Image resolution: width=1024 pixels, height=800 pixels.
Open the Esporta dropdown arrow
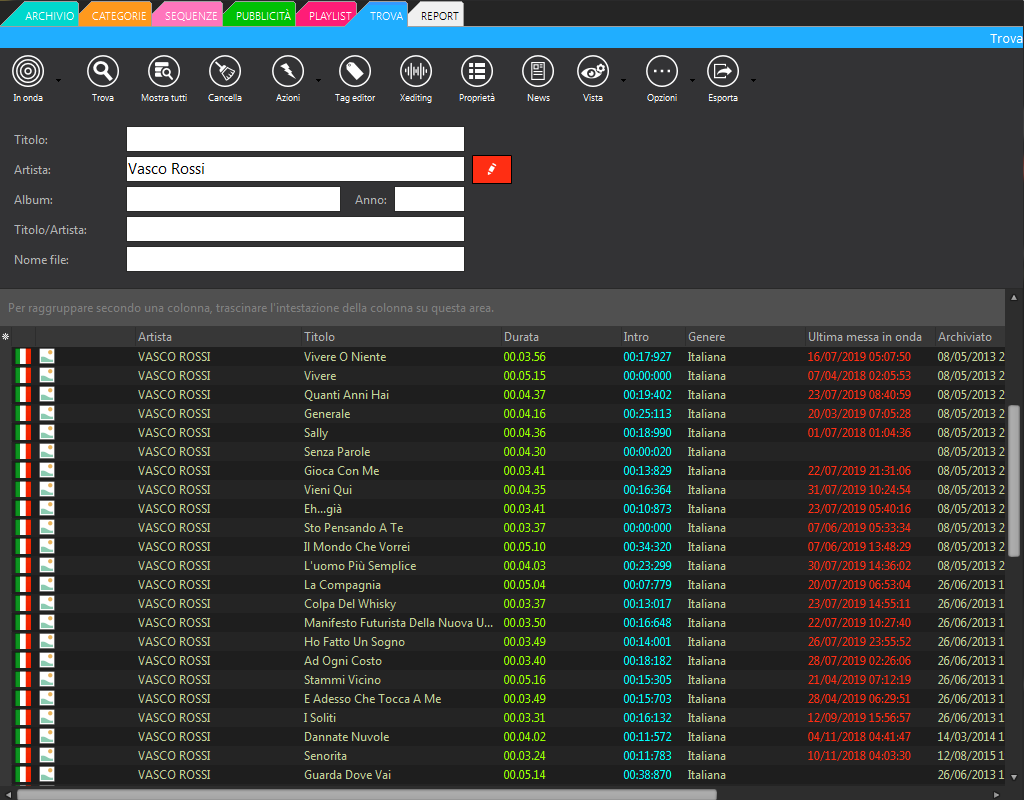click(x=753, y=80)
